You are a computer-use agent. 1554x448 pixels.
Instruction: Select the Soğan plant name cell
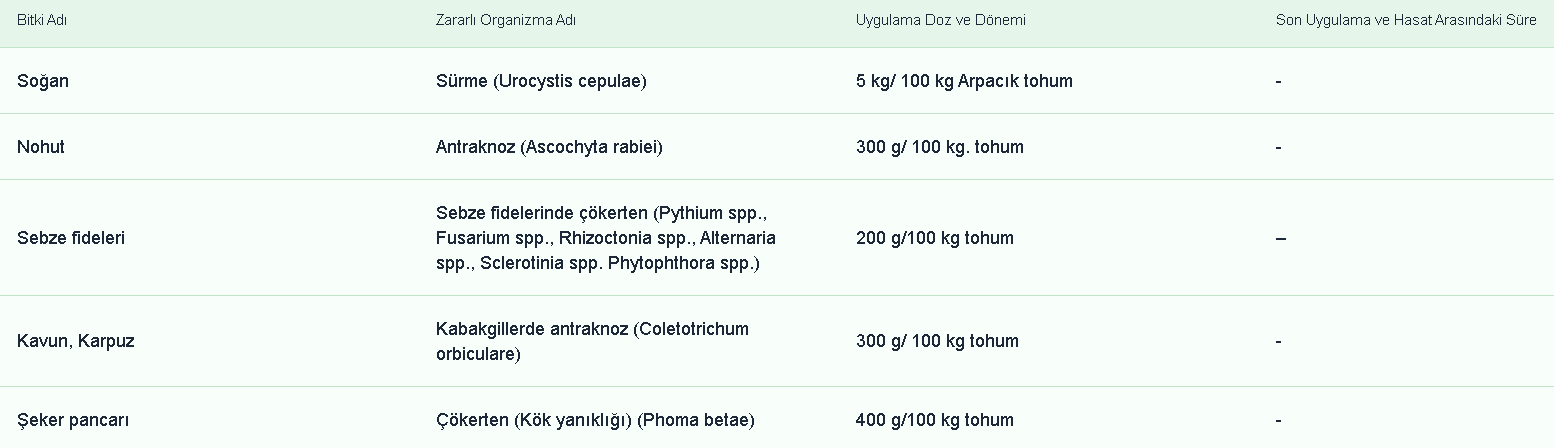(x=43, y=81)
